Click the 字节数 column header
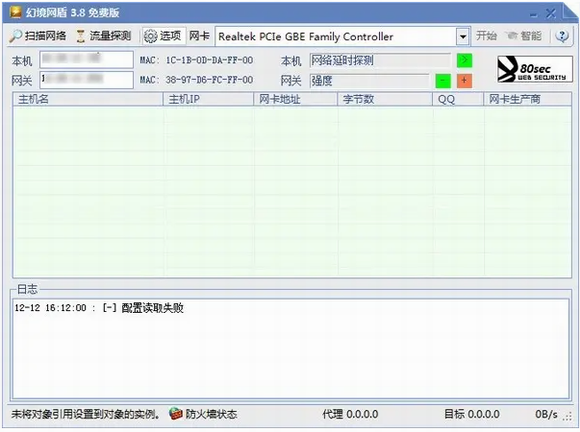Image resolution: width=580 pixels, height=432 pixels. tap(385, 99)
